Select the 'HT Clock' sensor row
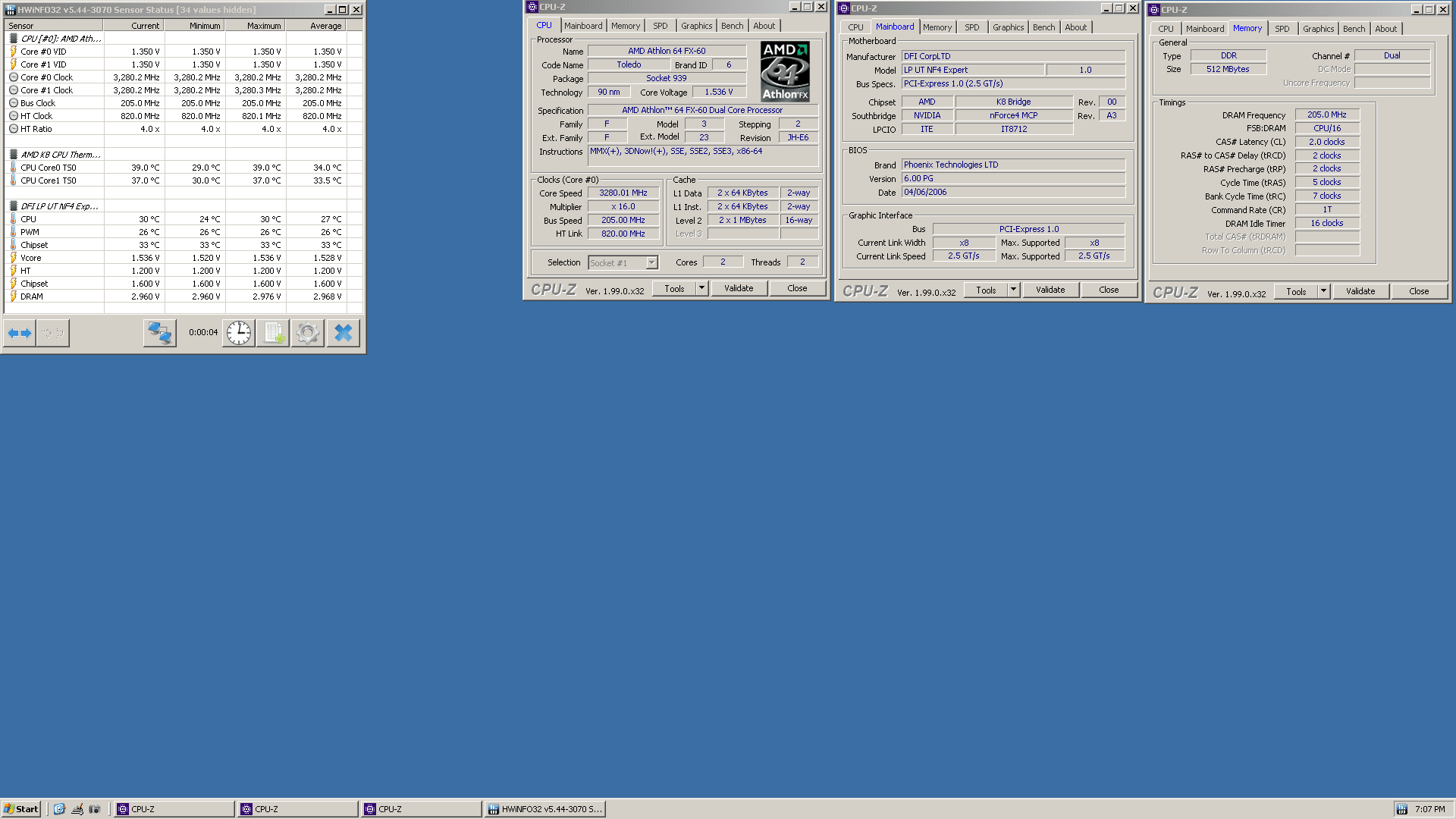This screenshot has width=1456, height=819. click(x=184, y=116)
